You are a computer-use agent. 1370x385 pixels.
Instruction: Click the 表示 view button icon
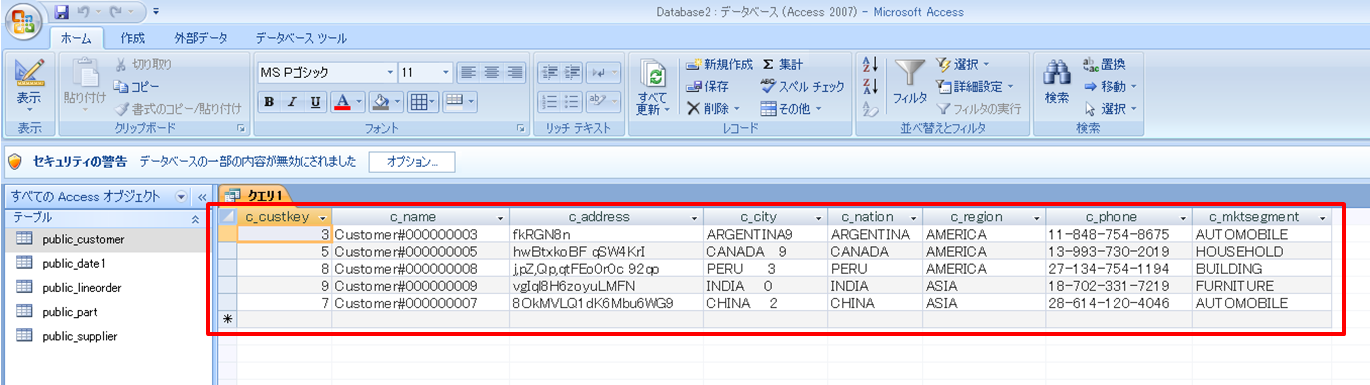[29, 74]
